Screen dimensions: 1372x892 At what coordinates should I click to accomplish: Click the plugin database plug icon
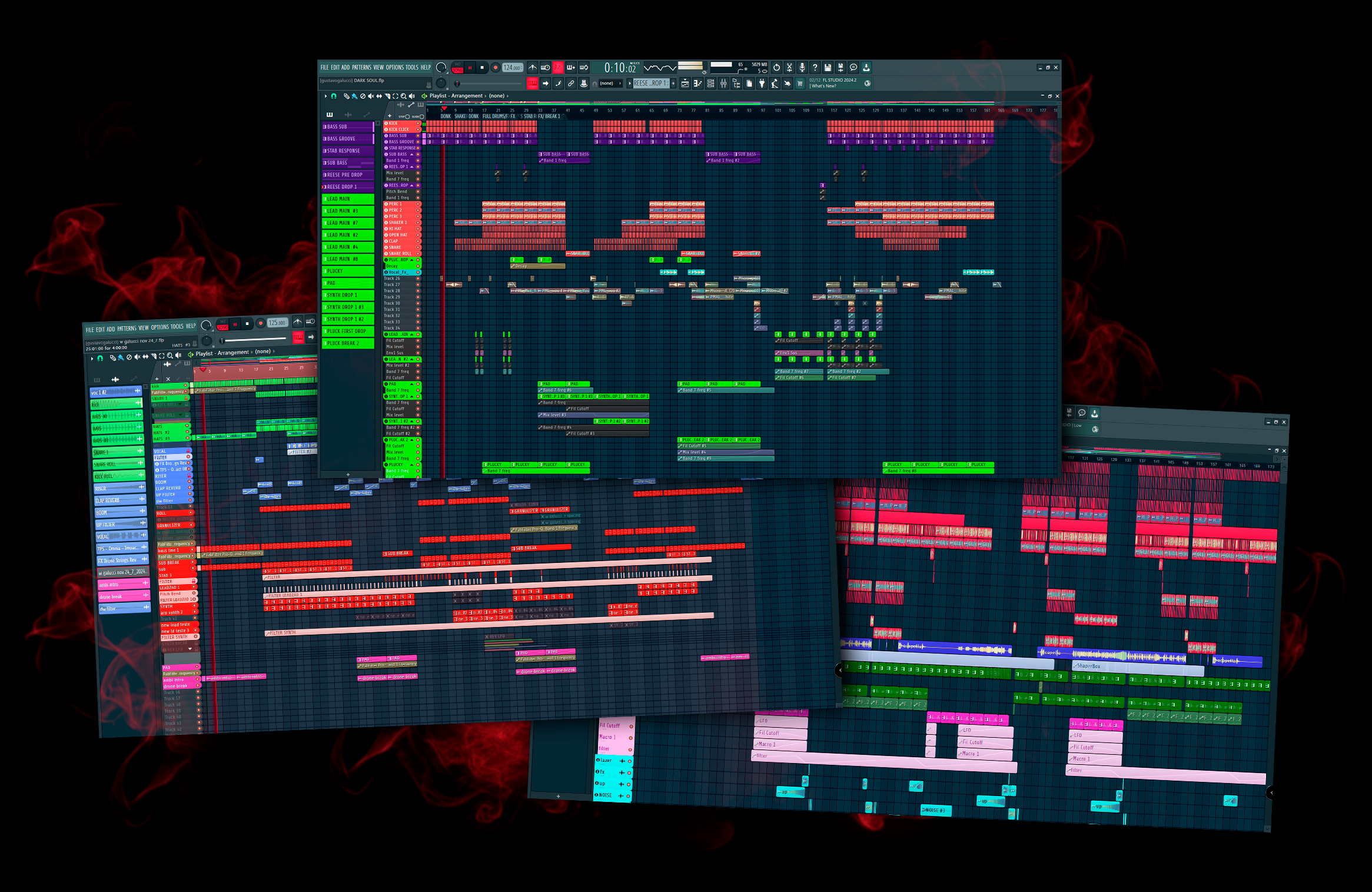(762, 83)
